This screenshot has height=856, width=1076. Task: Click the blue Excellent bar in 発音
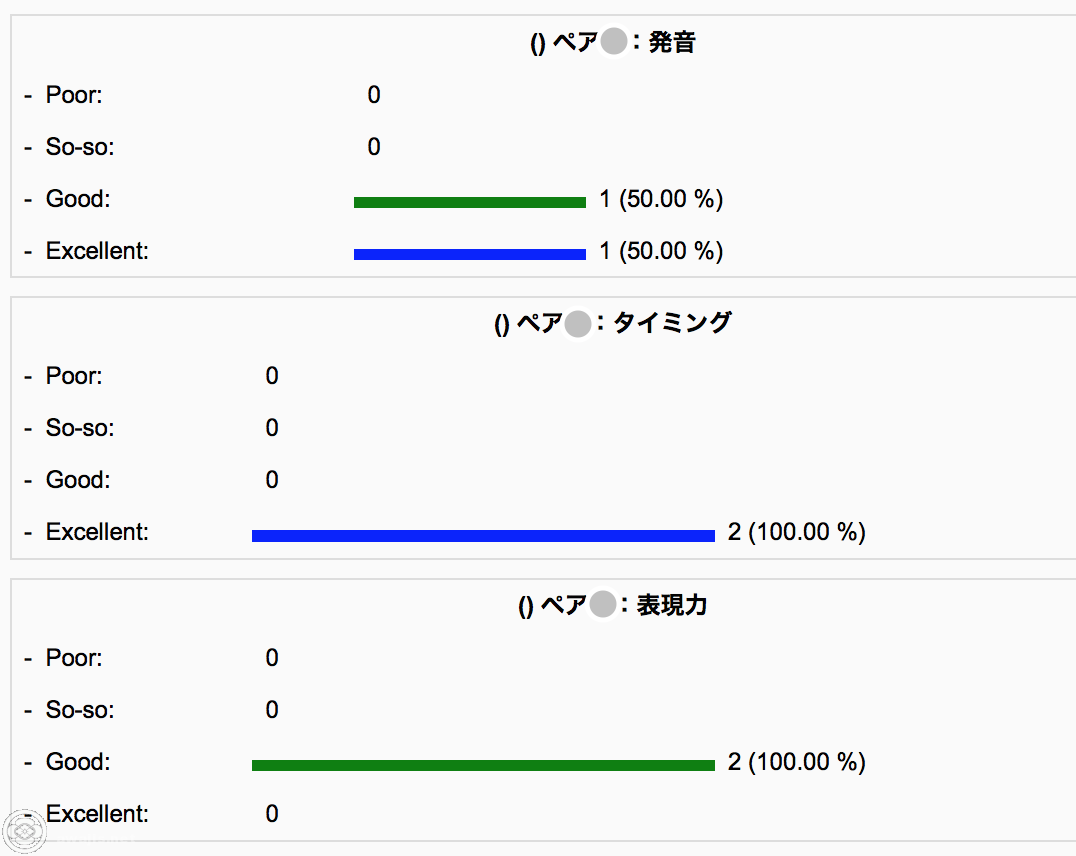coord(469,254)
